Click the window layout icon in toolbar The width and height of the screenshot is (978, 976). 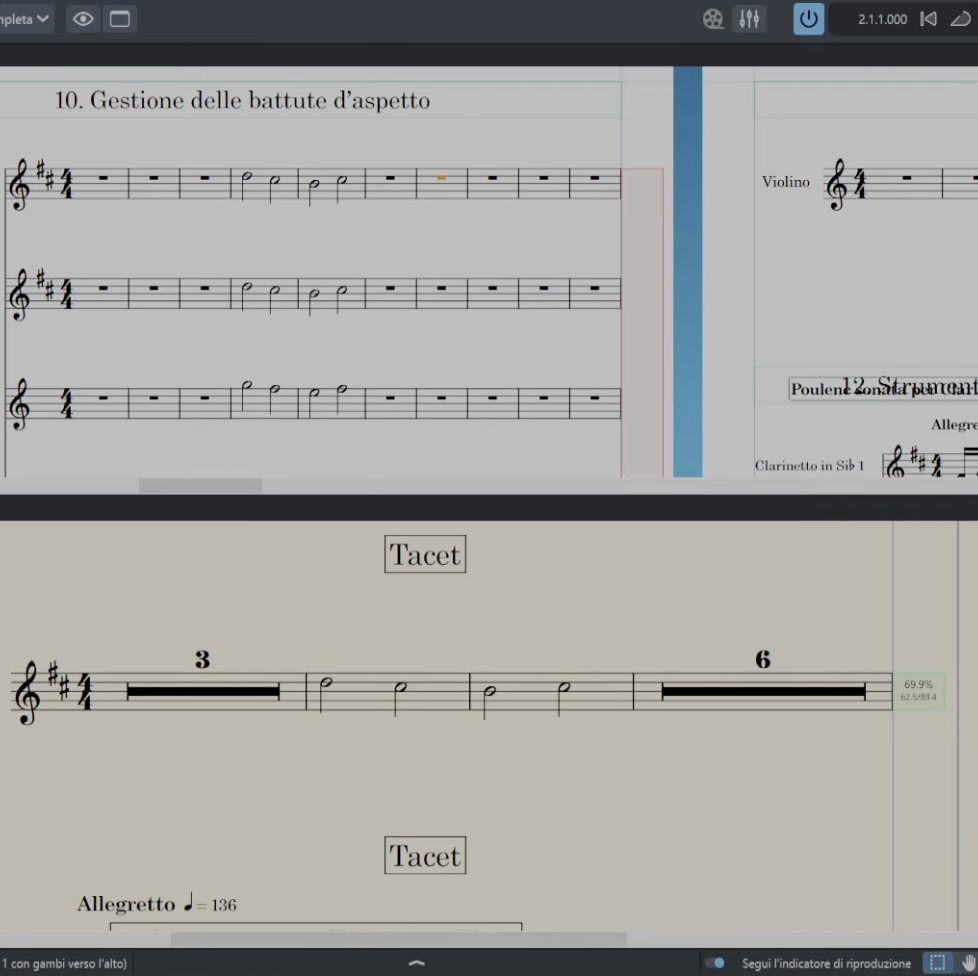coord(120,19)
